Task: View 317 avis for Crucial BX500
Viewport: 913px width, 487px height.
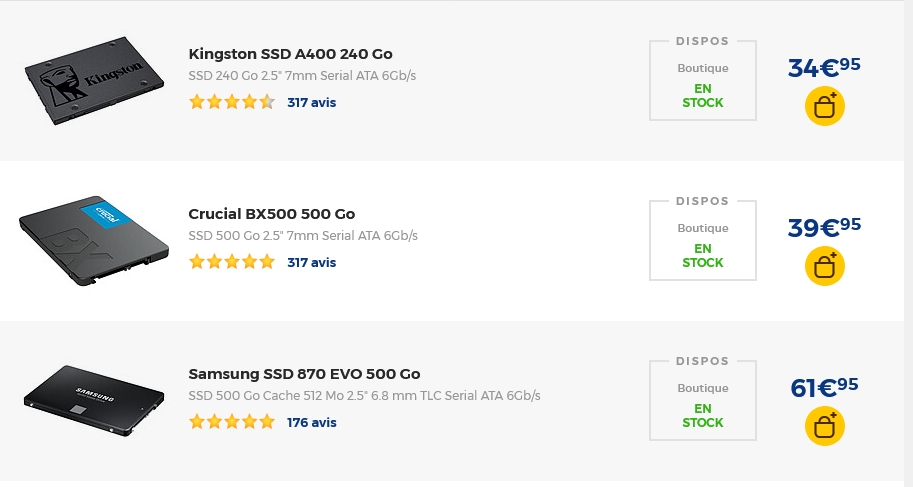Action: click(x=311, y=262)
